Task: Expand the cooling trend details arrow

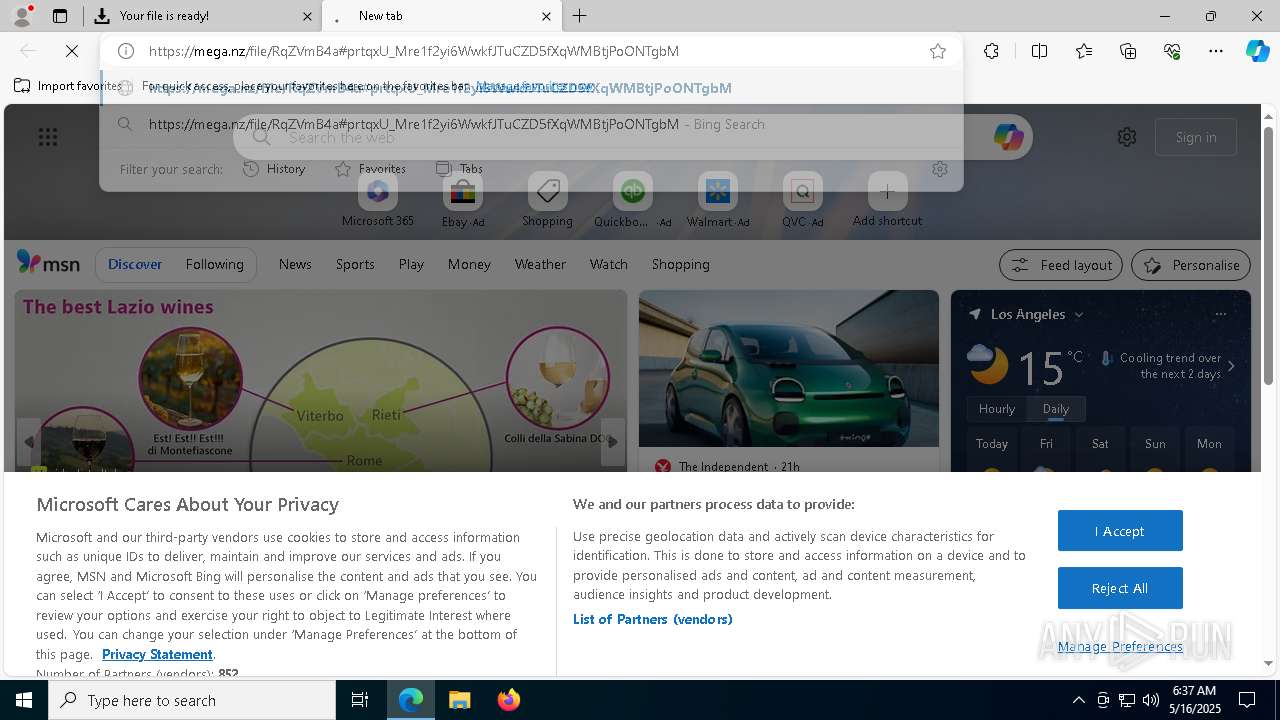Action: (x=1231, y=366)
